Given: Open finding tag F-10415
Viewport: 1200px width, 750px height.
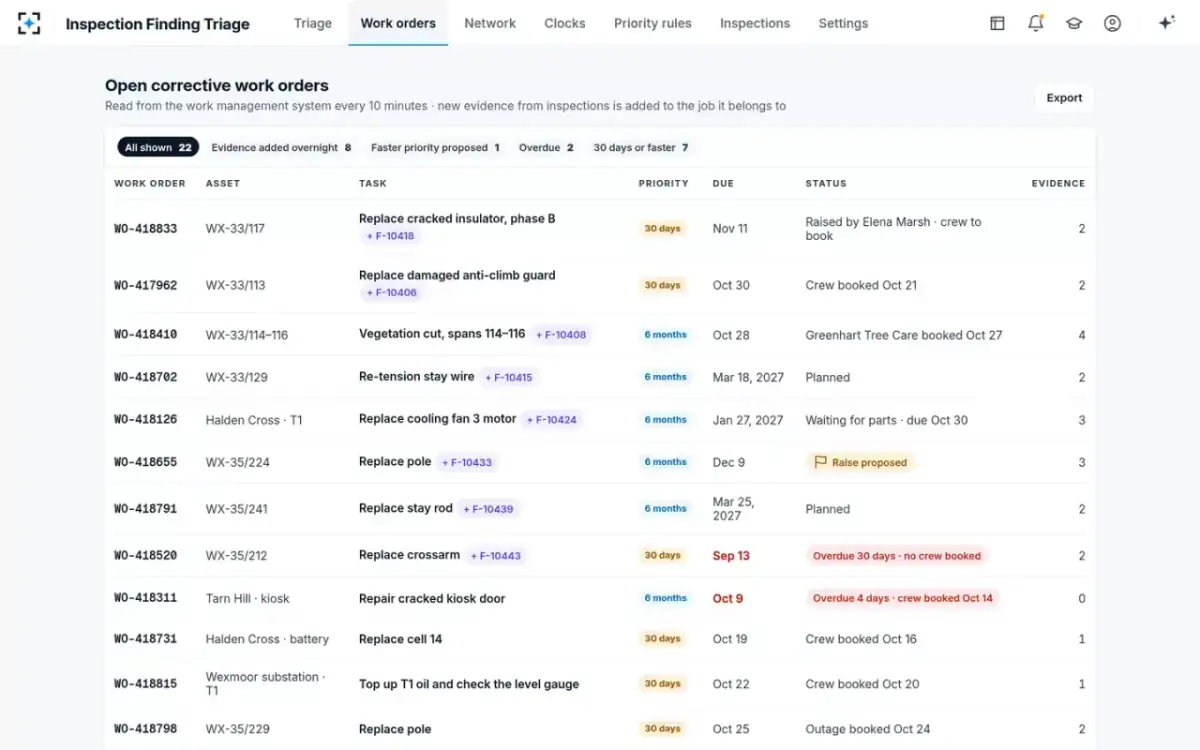Looking at the screenshot, I should click(x=508, y=377).
